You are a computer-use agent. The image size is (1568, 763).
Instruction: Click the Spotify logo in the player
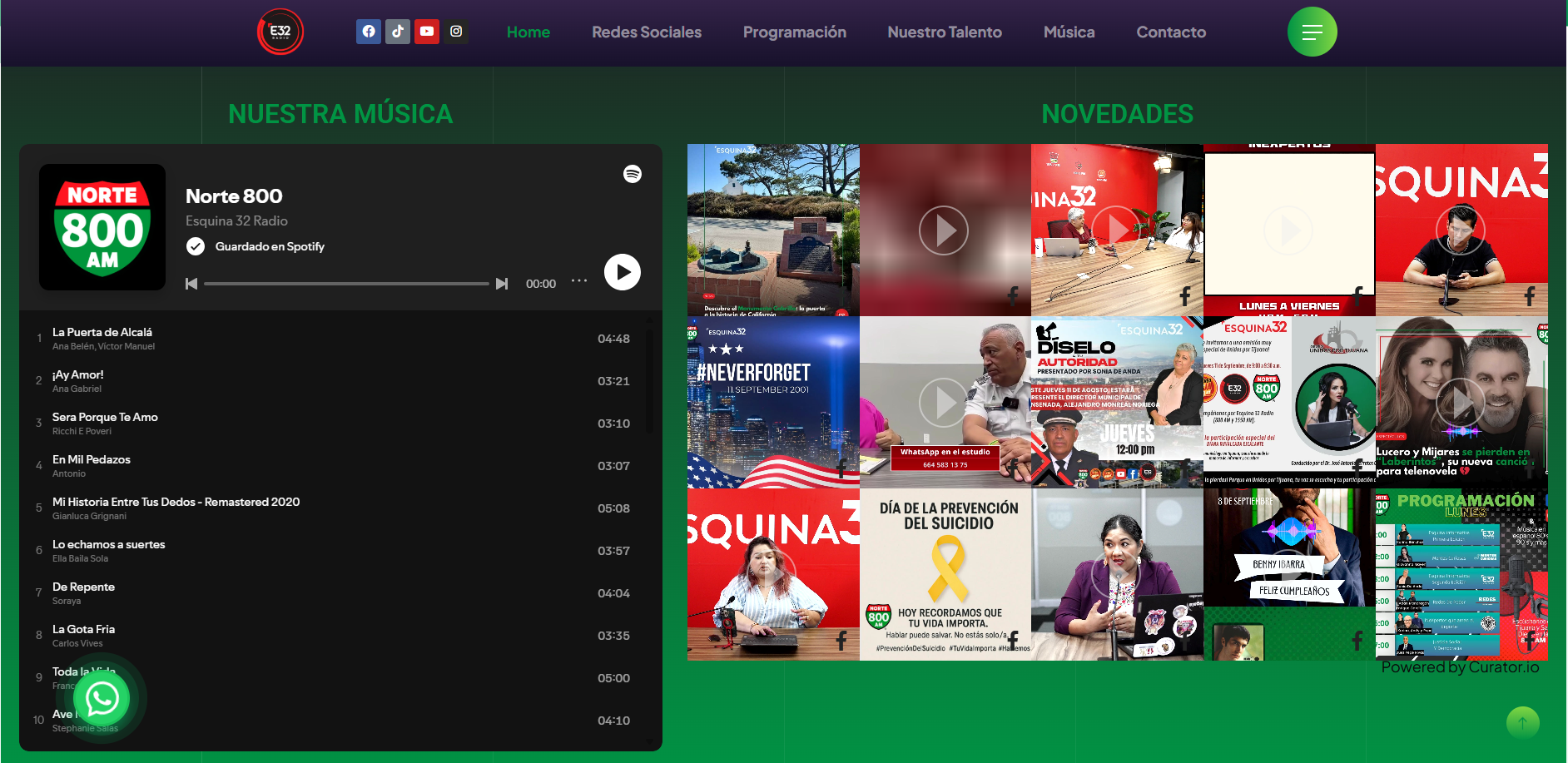click(x=633, y=174)
